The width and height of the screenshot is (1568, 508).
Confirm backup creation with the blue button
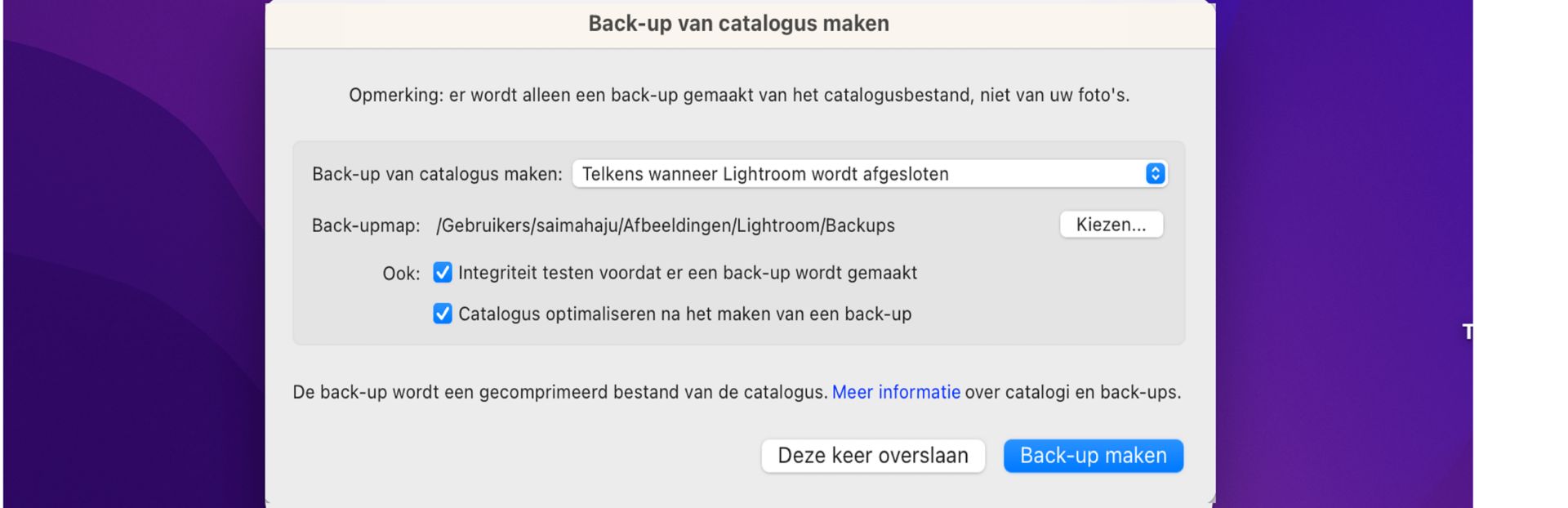click(x=1093, y=455)
